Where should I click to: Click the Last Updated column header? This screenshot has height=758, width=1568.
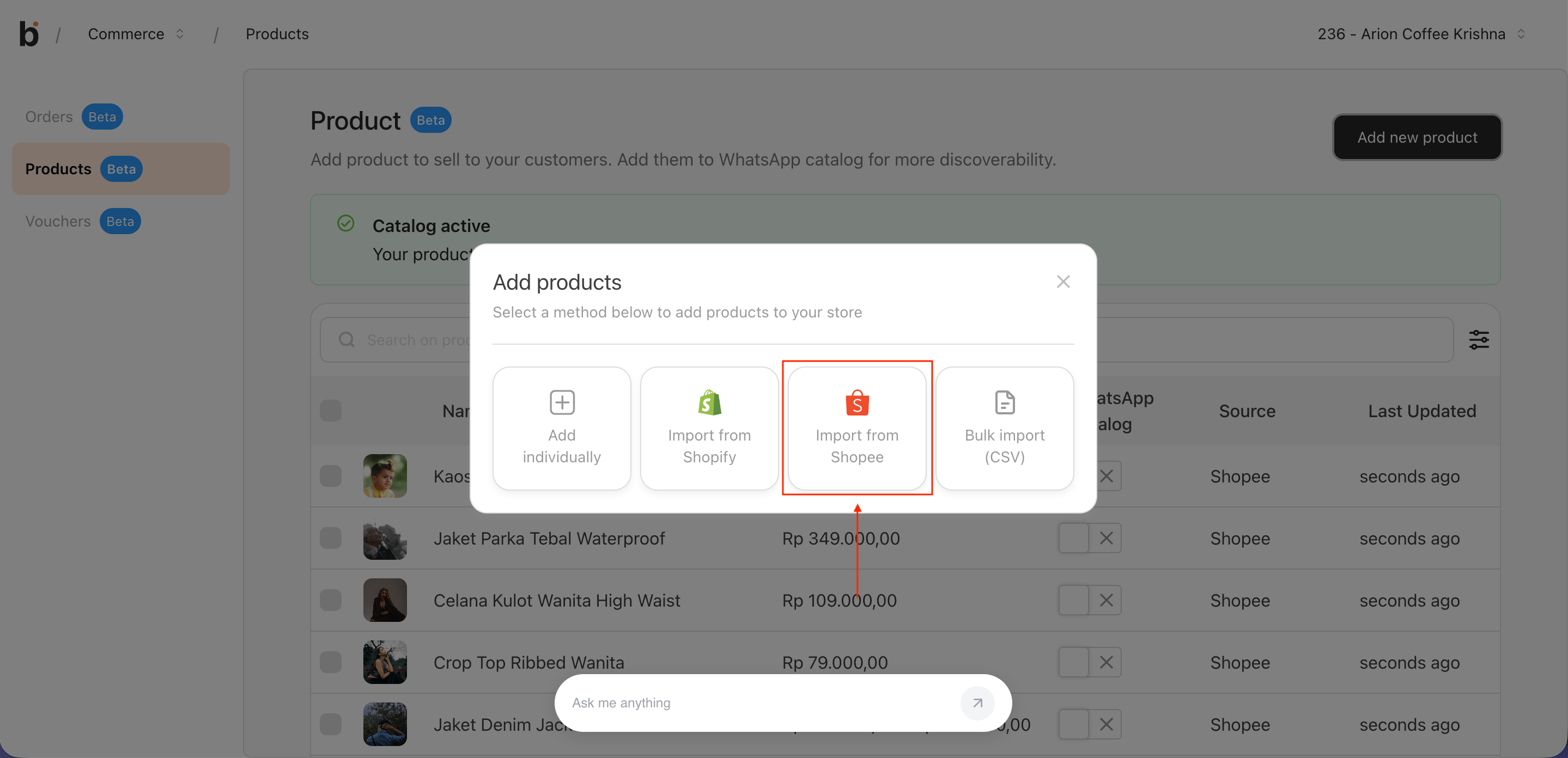[1422, 411]
